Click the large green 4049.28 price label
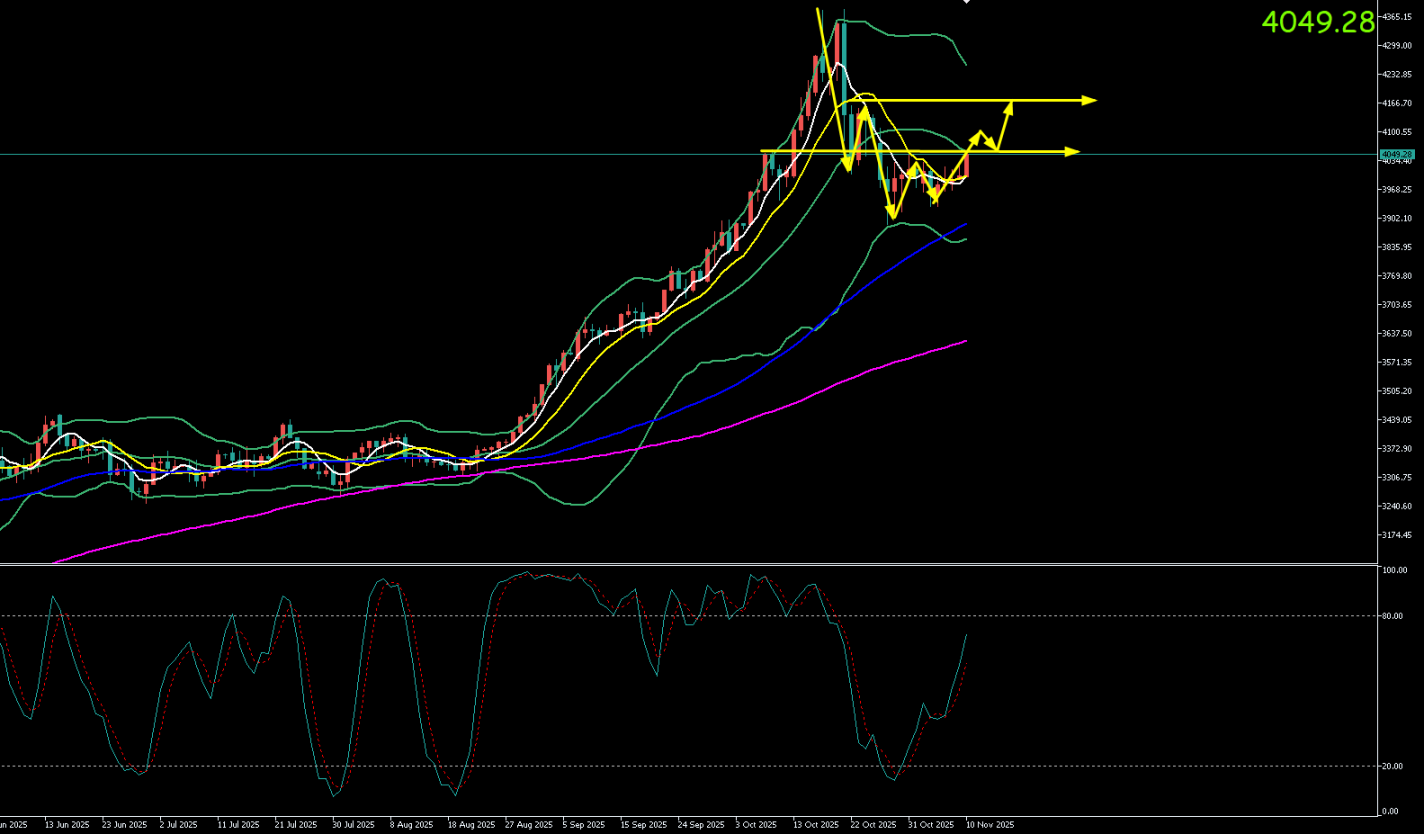This screenshot has width=1424, height=834. point(1317,23)
